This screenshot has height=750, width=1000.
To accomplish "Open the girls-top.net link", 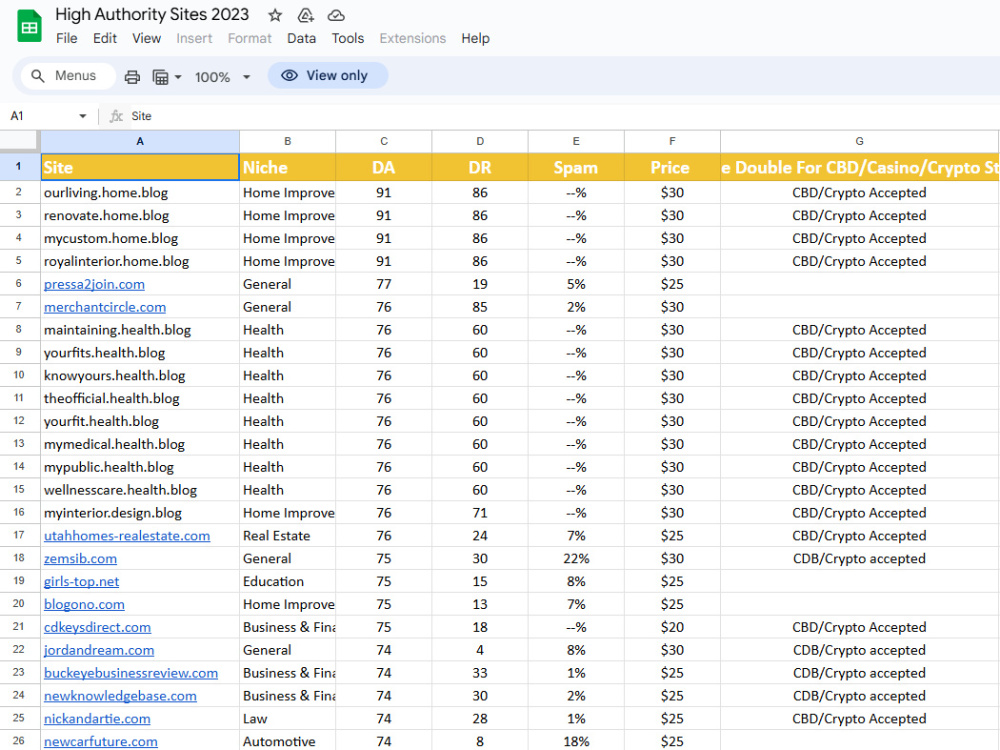I will pyautogui.click(x=82, y=582).
